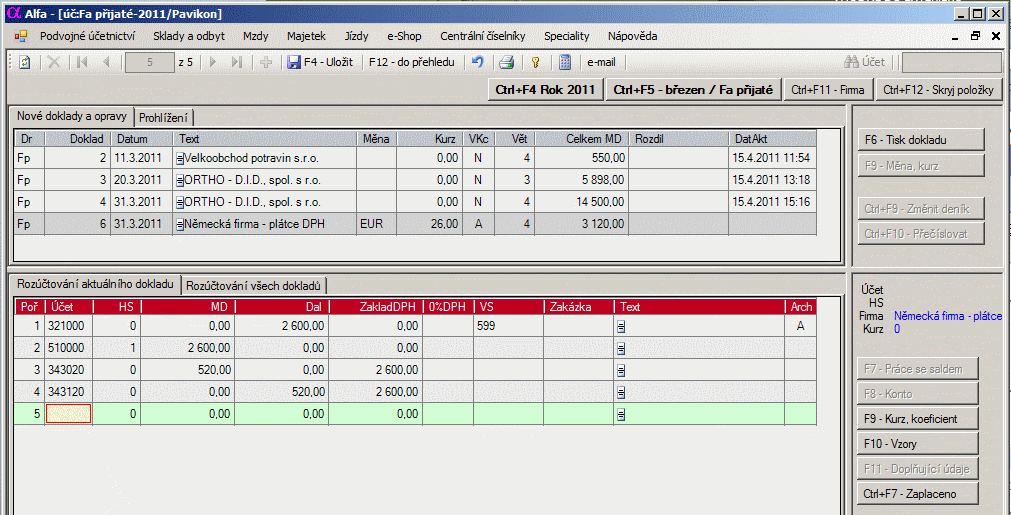1011x515 pixels.
Task: Click Ctrl+F11 - Firma button
Action: (829, 90)
